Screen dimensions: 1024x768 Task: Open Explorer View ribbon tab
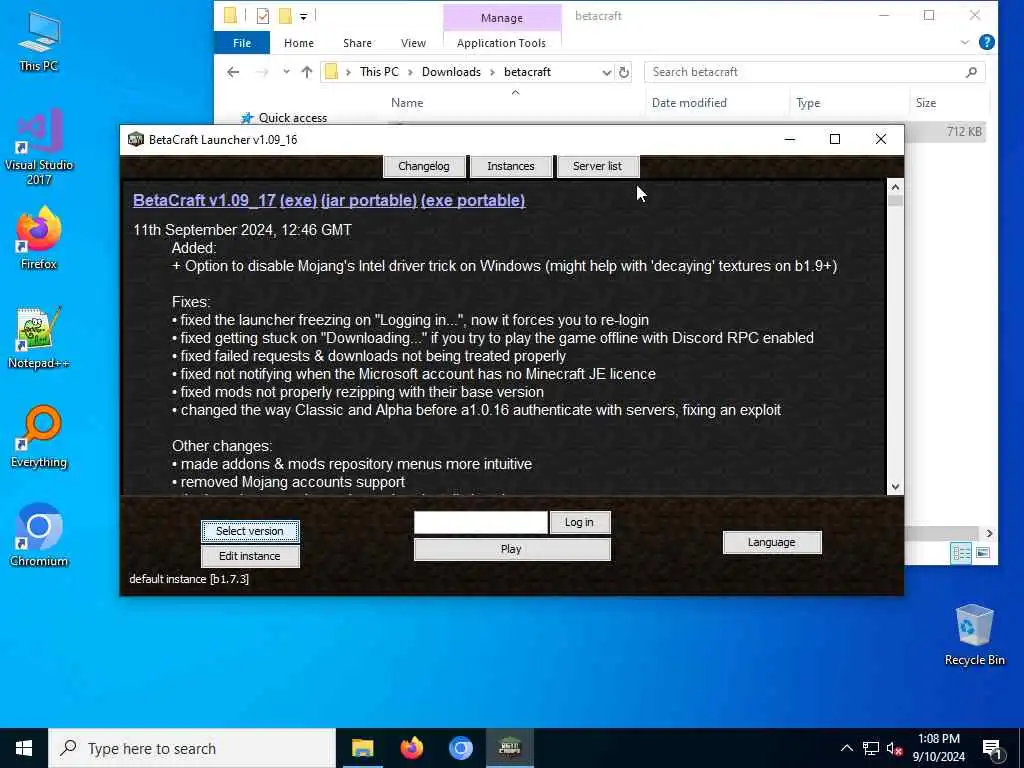413,43
